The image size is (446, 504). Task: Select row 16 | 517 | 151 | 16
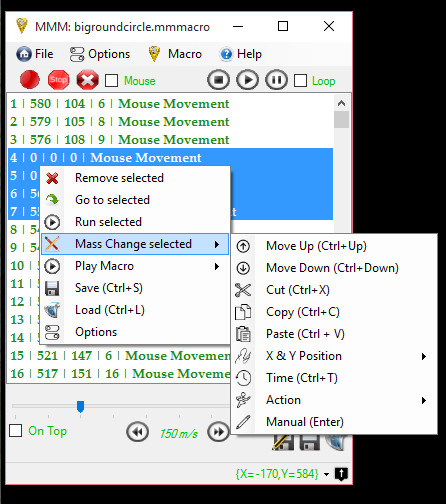119,374
